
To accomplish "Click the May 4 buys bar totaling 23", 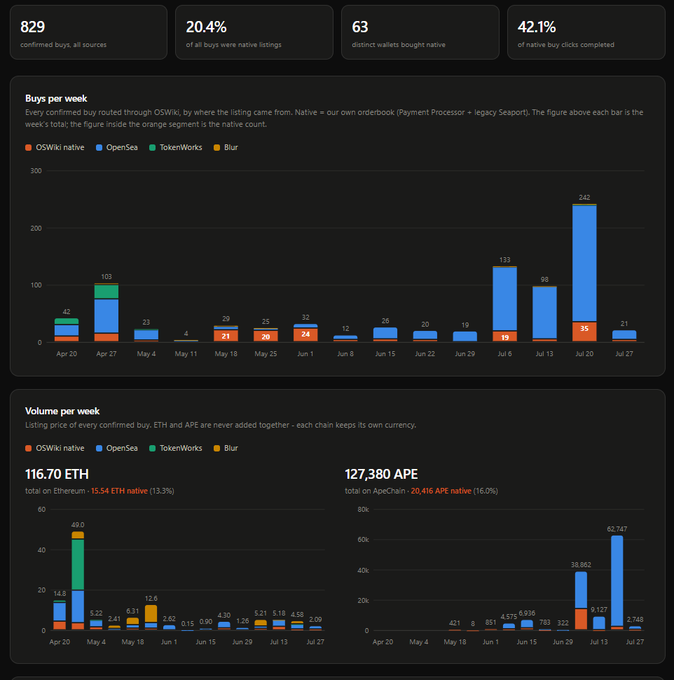I will click(x=147, y=335).
